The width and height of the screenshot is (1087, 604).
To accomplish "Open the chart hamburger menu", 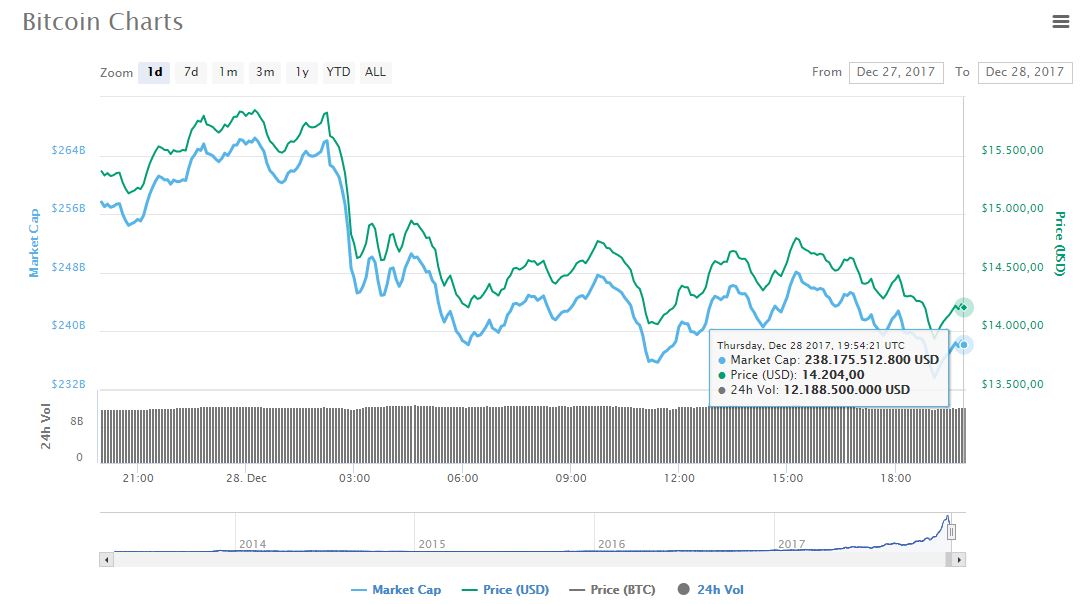I will click(x=1061, y=21).
